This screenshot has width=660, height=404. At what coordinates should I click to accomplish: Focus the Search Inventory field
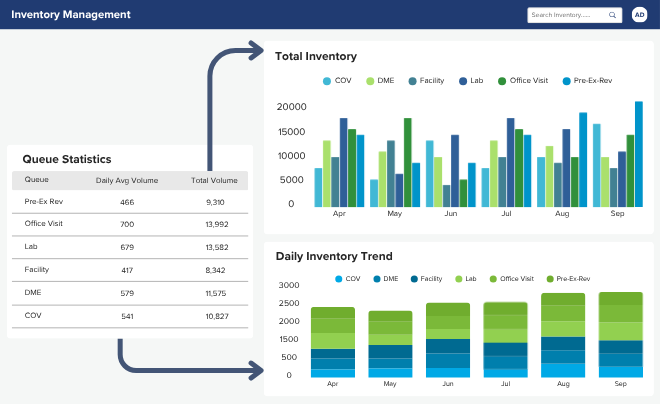tap(575, 15)
